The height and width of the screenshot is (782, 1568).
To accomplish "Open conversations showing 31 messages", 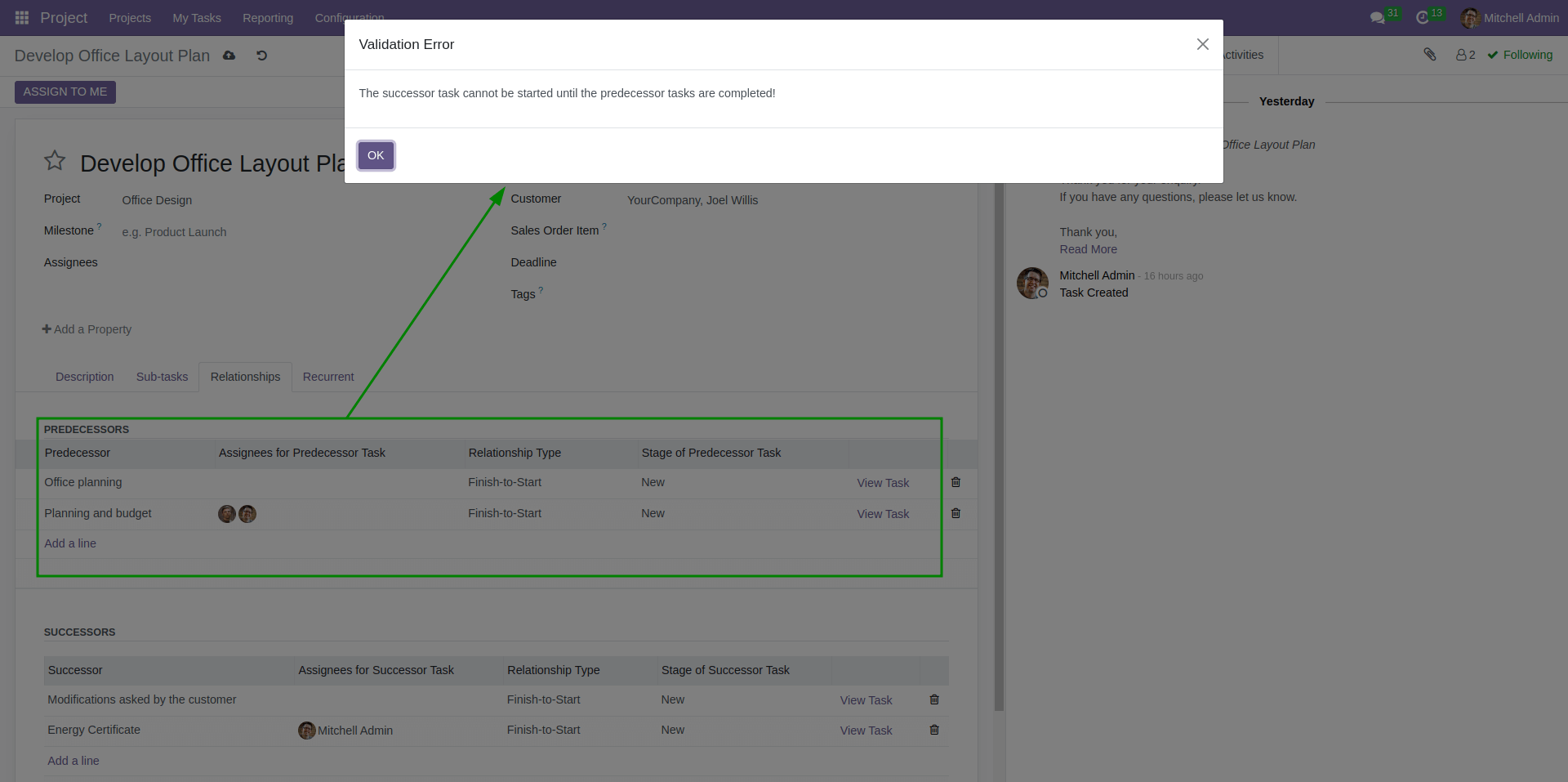I will tap(1379, 17).
